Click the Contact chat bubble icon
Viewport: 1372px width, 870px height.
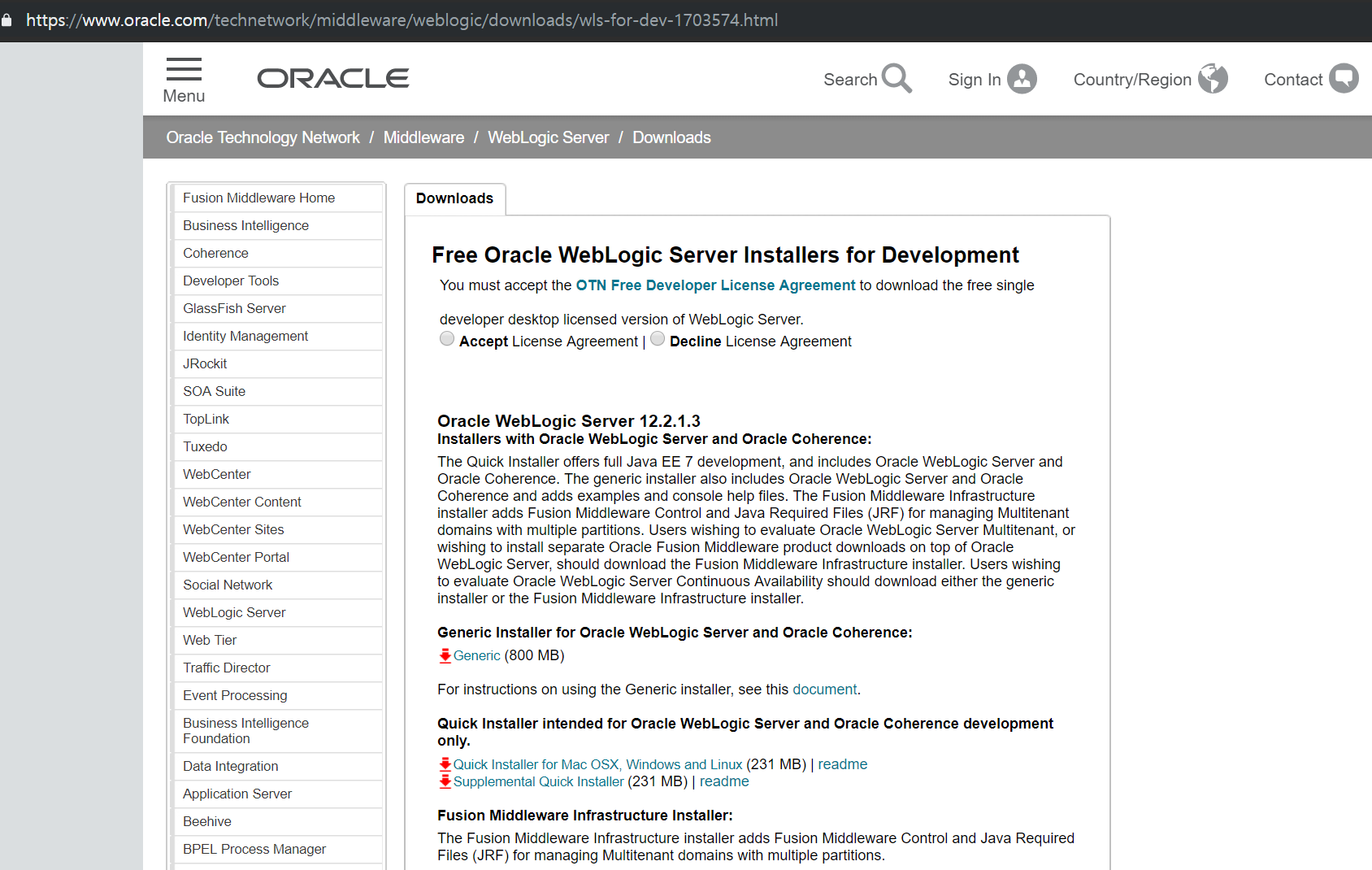1344,78
